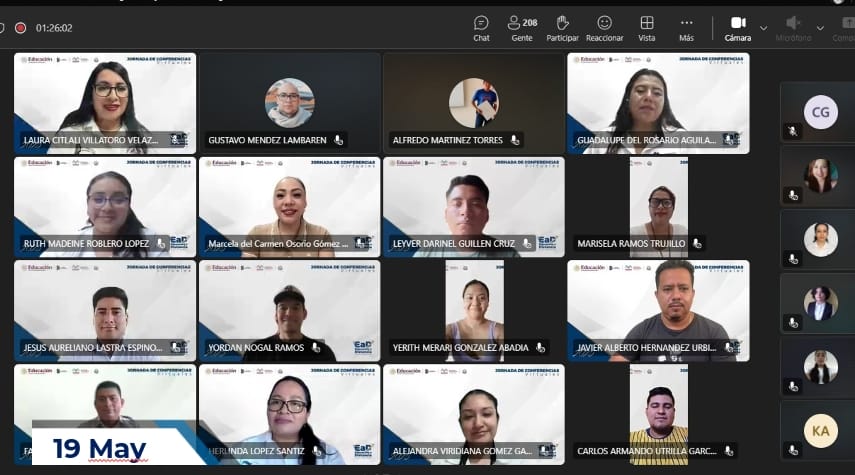The image size is (855, 475).
Task: Toggle the Micrófono mute button
Action: click(x=793, y=28)
